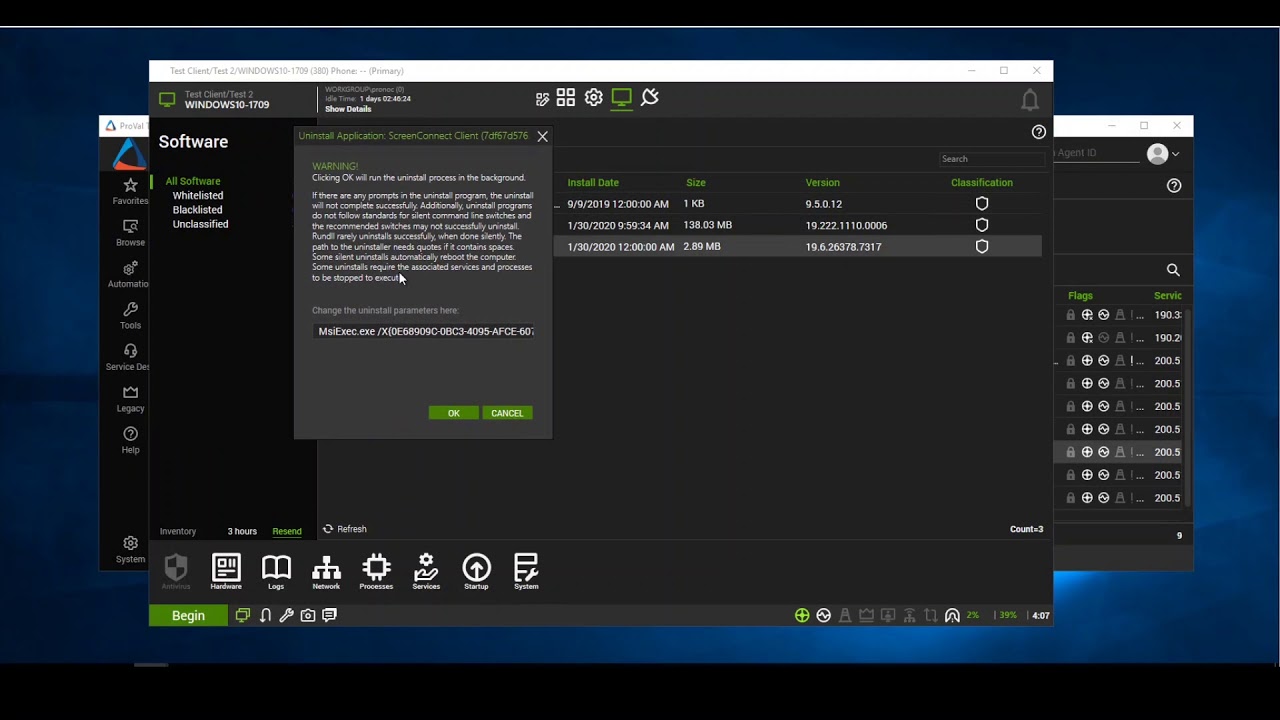The width and height of the screenshot is (1280, 720).
Task: Cancel the uninstall dialog
Action: 507,413
